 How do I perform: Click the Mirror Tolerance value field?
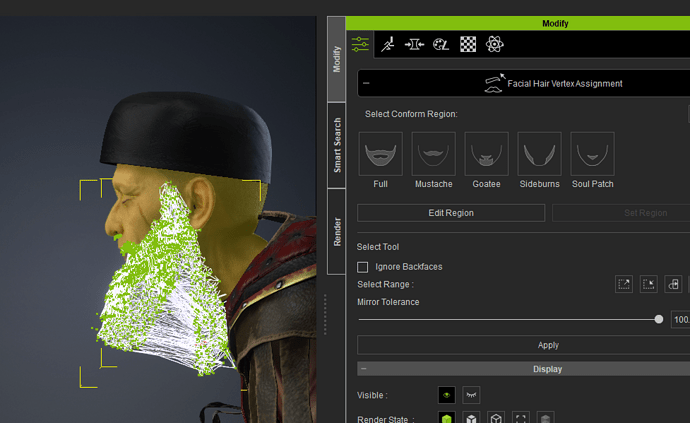680,320
